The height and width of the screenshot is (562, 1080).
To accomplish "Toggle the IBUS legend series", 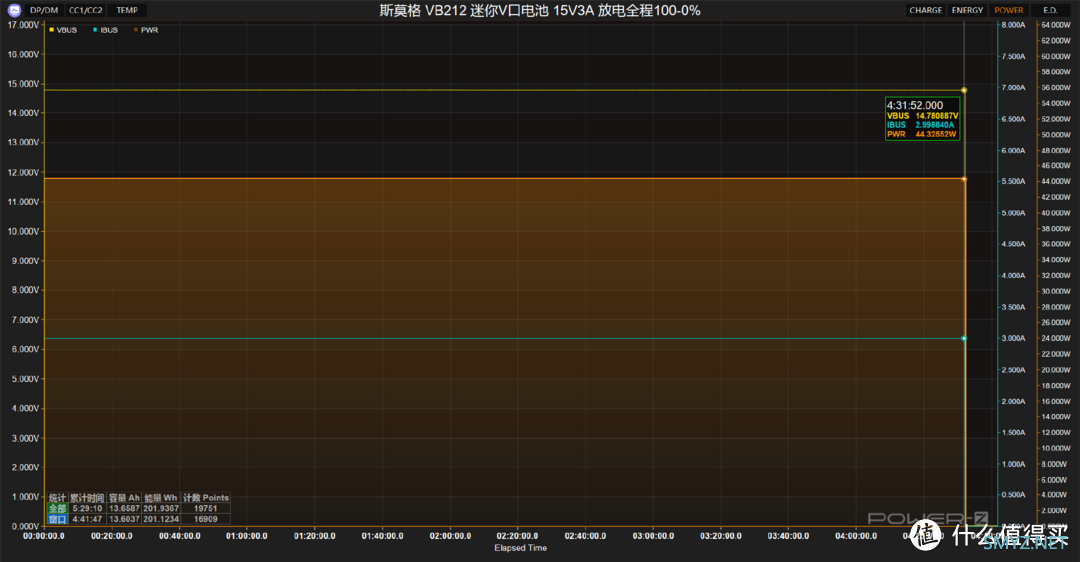I will tap(105, 30).
